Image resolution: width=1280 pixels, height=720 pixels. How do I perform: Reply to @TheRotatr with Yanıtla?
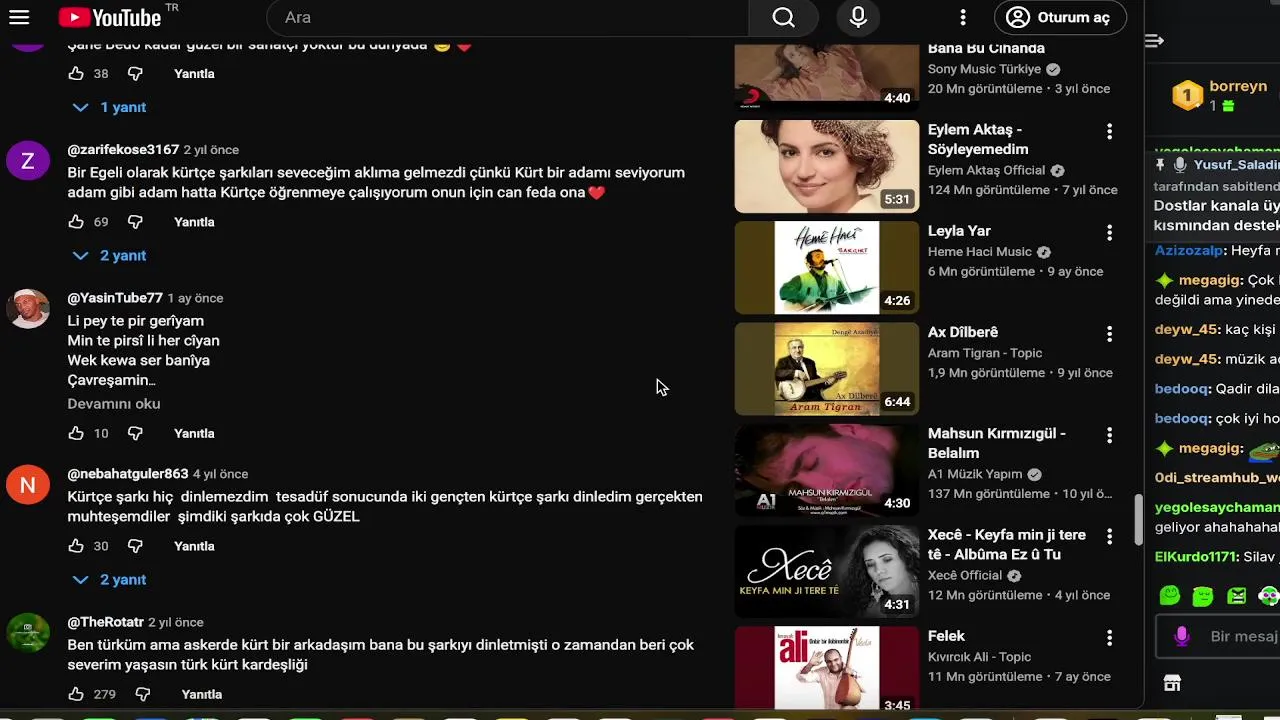point(202,694)
